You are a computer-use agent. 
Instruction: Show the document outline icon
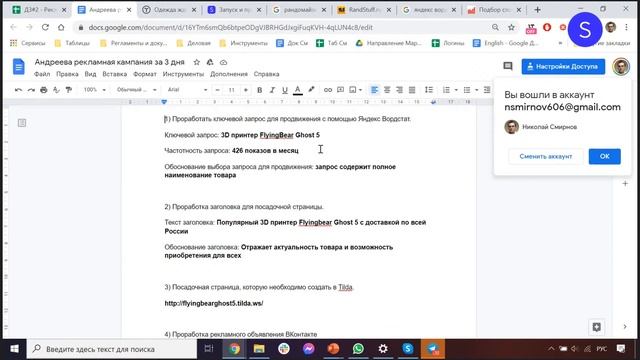(22, 123)
